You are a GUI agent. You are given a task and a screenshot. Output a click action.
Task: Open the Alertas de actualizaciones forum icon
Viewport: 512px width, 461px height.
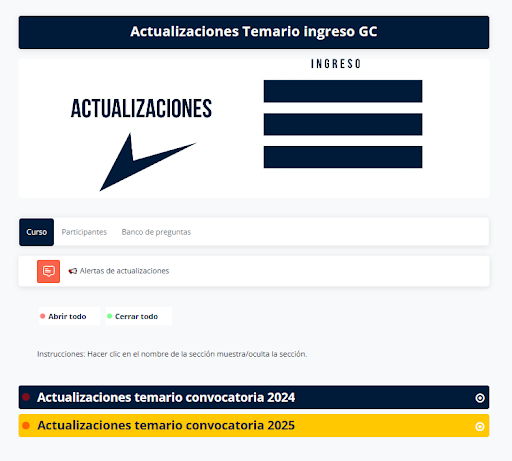click(x=48, y=271)
